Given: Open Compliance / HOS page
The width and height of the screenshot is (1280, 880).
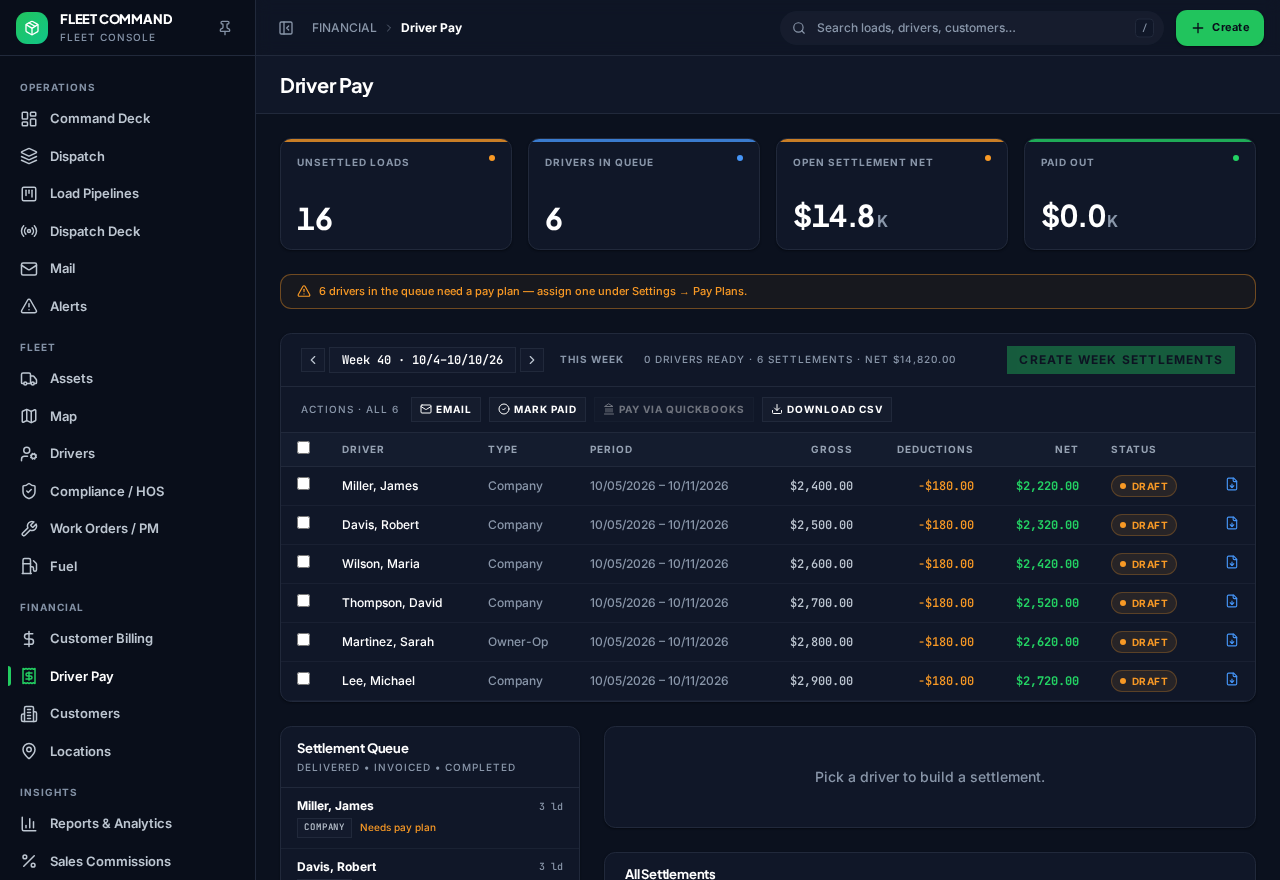Looking at the screenshot, I should (128, 491).
